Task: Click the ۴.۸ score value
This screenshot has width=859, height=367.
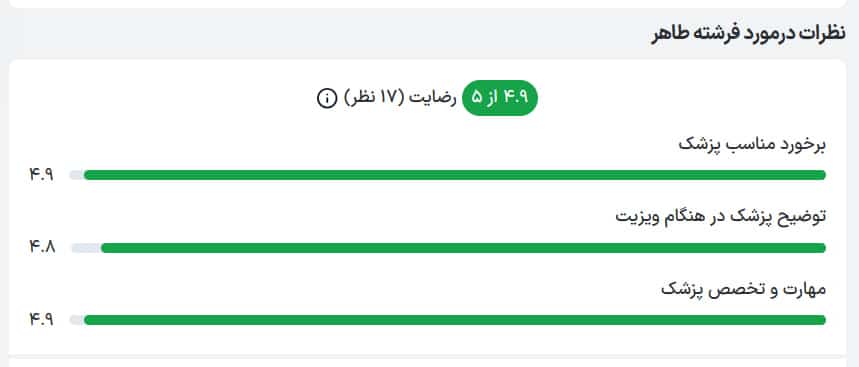Action: coord(43,248)
